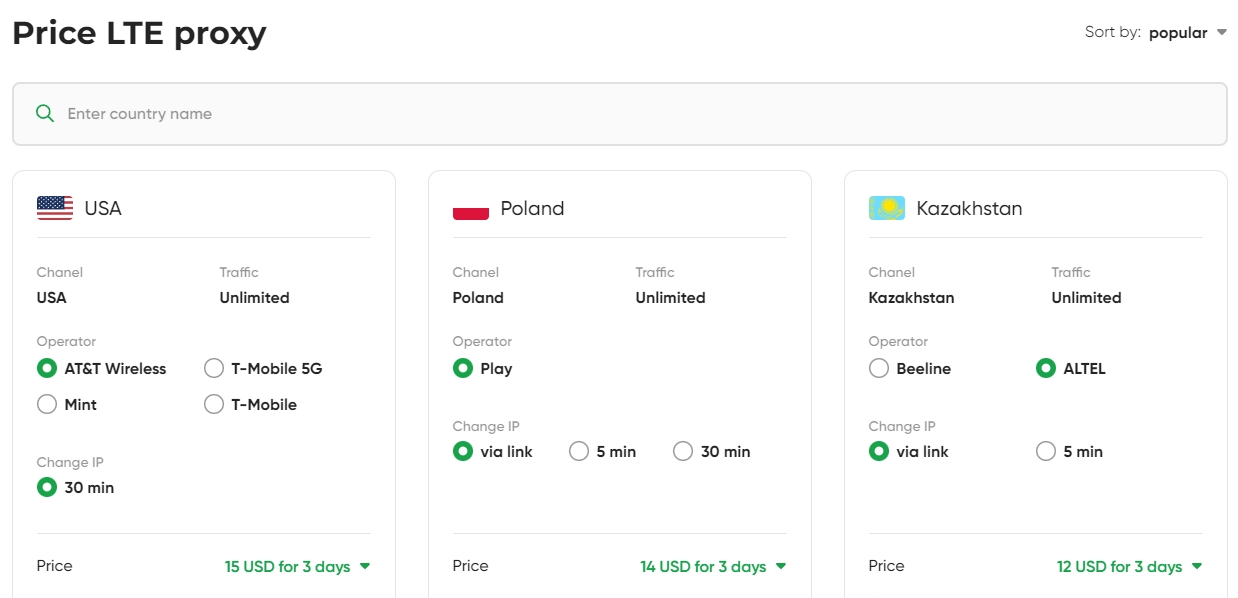Viewport: 1238px width, 598px height.
Task: Click the search magnifier icon
Action: point(45,113)
